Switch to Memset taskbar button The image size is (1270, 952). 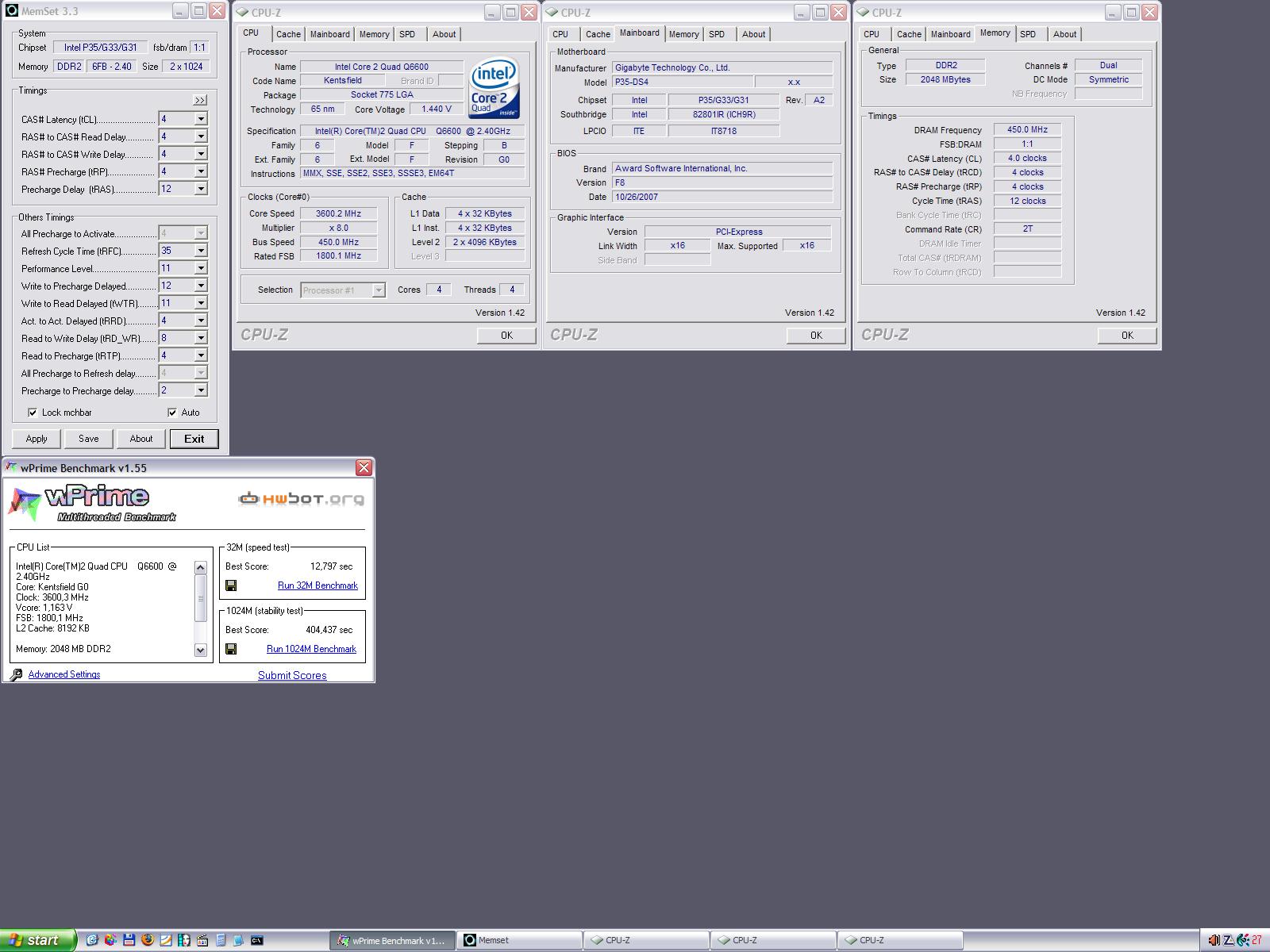coord(520,940)
